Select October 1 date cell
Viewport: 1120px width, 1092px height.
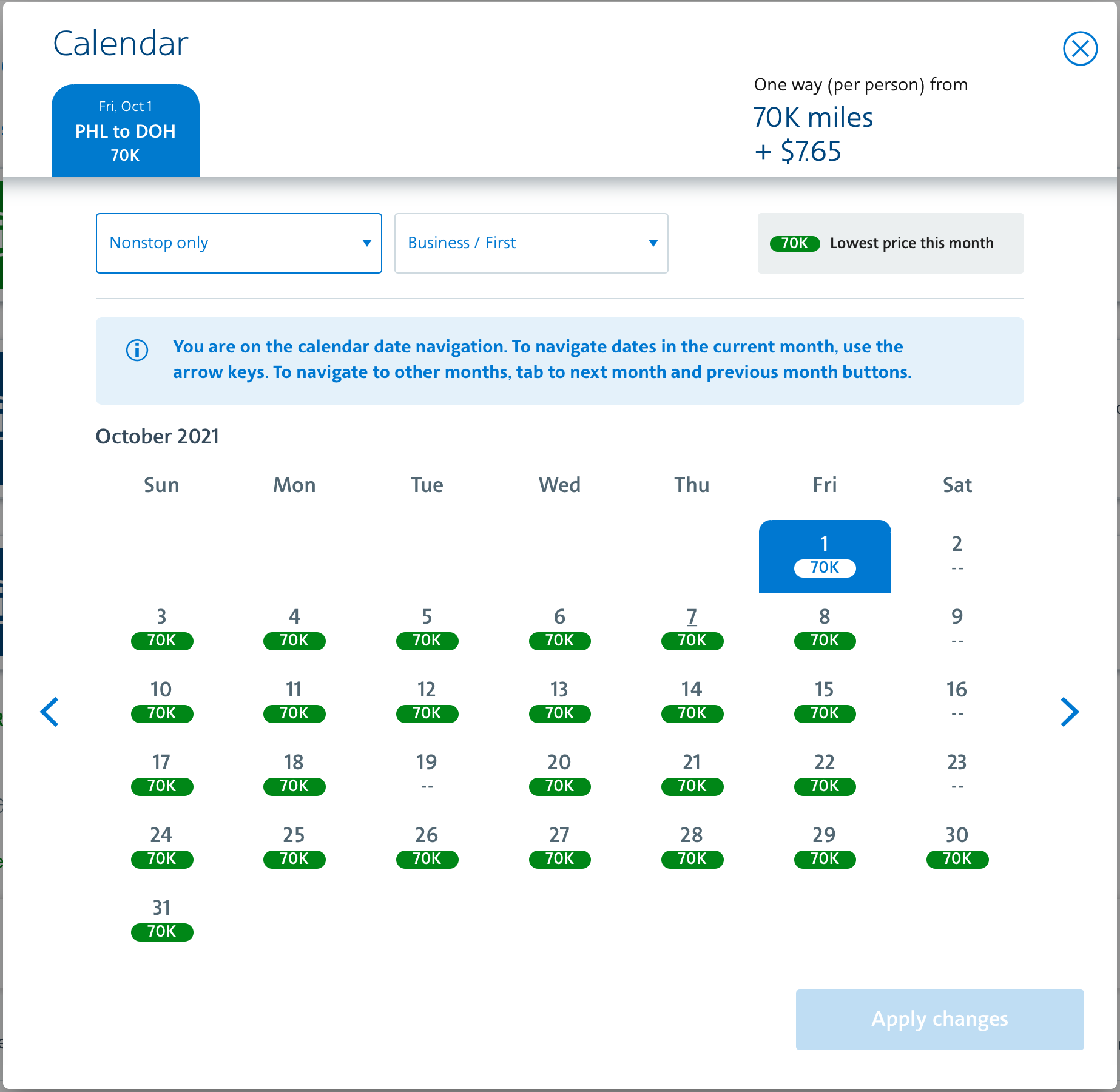pos(825,556)
